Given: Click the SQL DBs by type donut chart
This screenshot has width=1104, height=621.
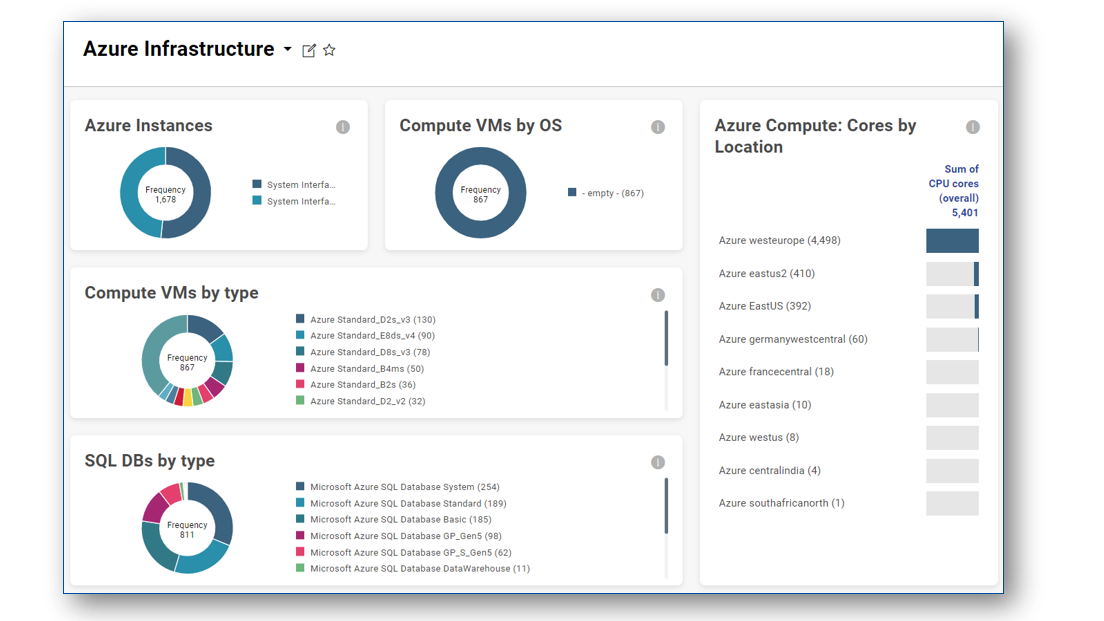Looking at the screenshot, I should [x=187, y=528].
